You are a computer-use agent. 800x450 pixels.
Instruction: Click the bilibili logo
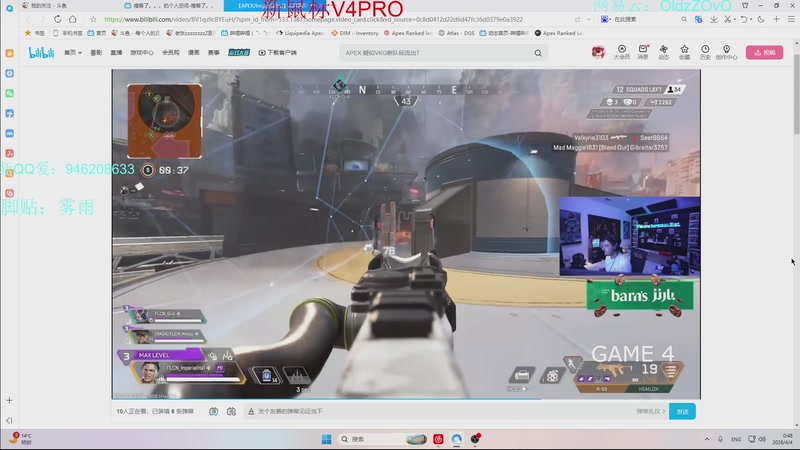point(41,53)
